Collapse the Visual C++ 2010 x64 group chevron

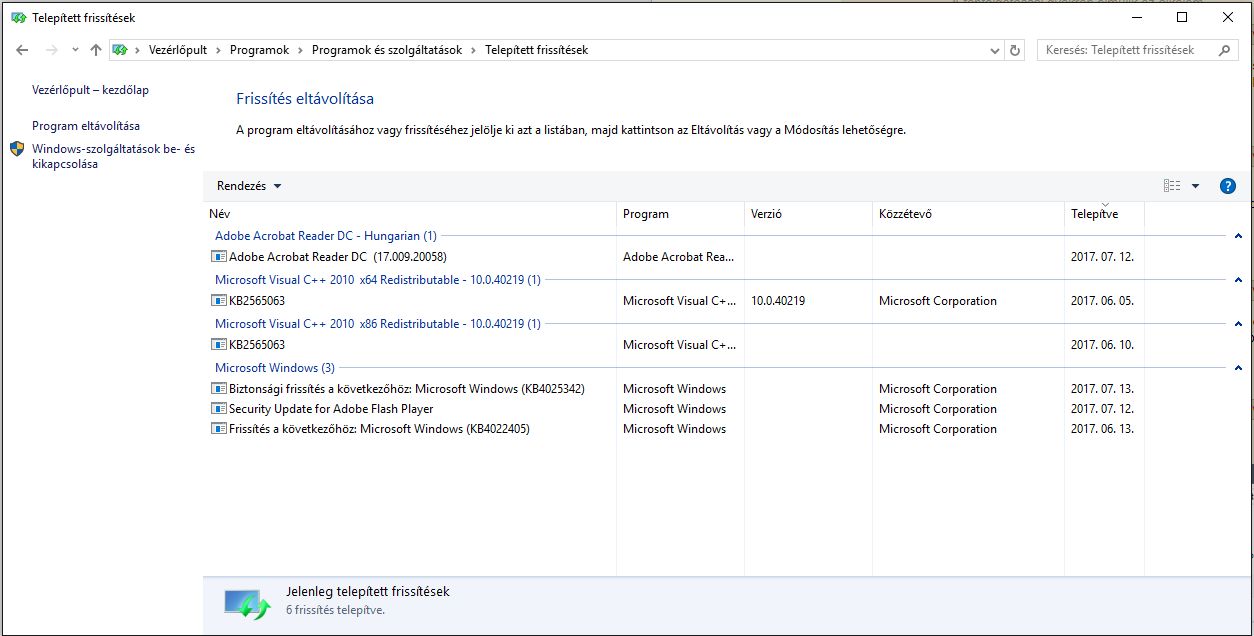click(x=1238, y=280)
